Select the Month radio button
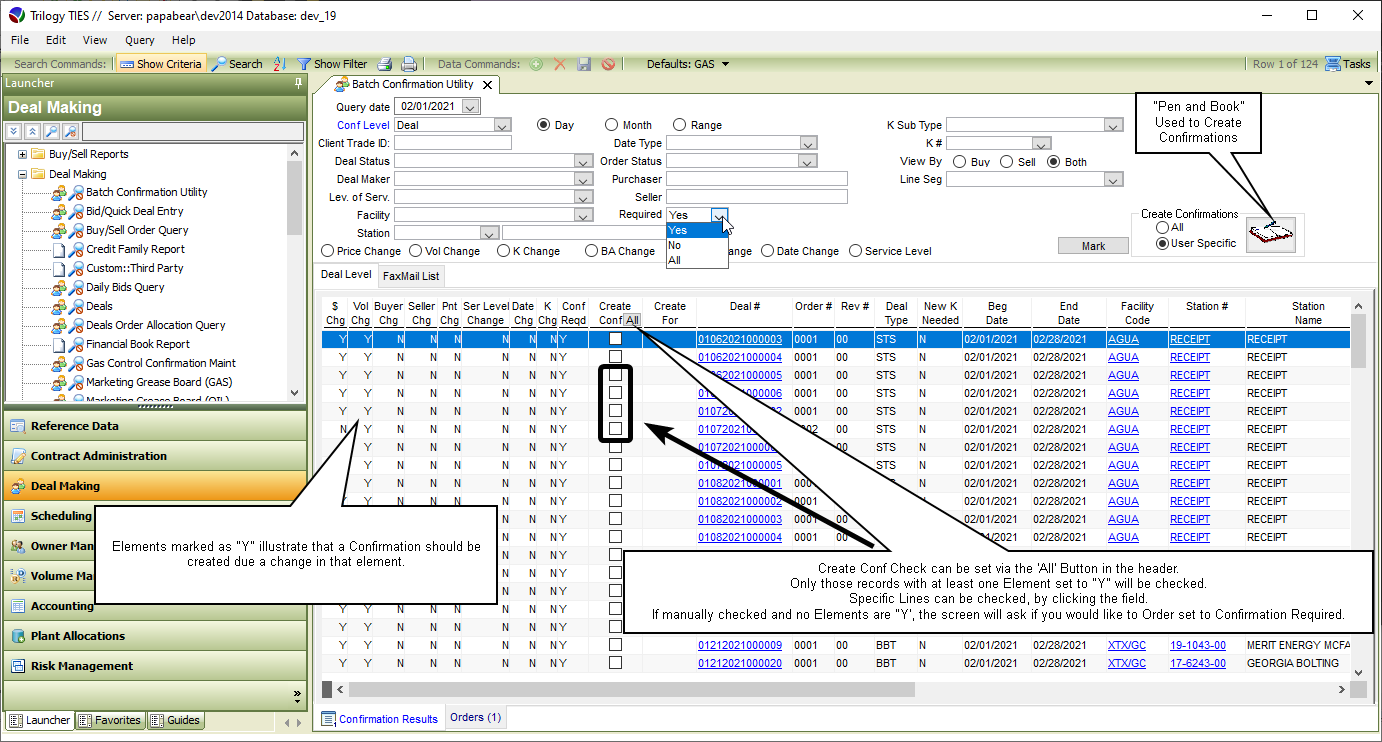The width and height of the screenshot is (1382, 742). point(611,125)
